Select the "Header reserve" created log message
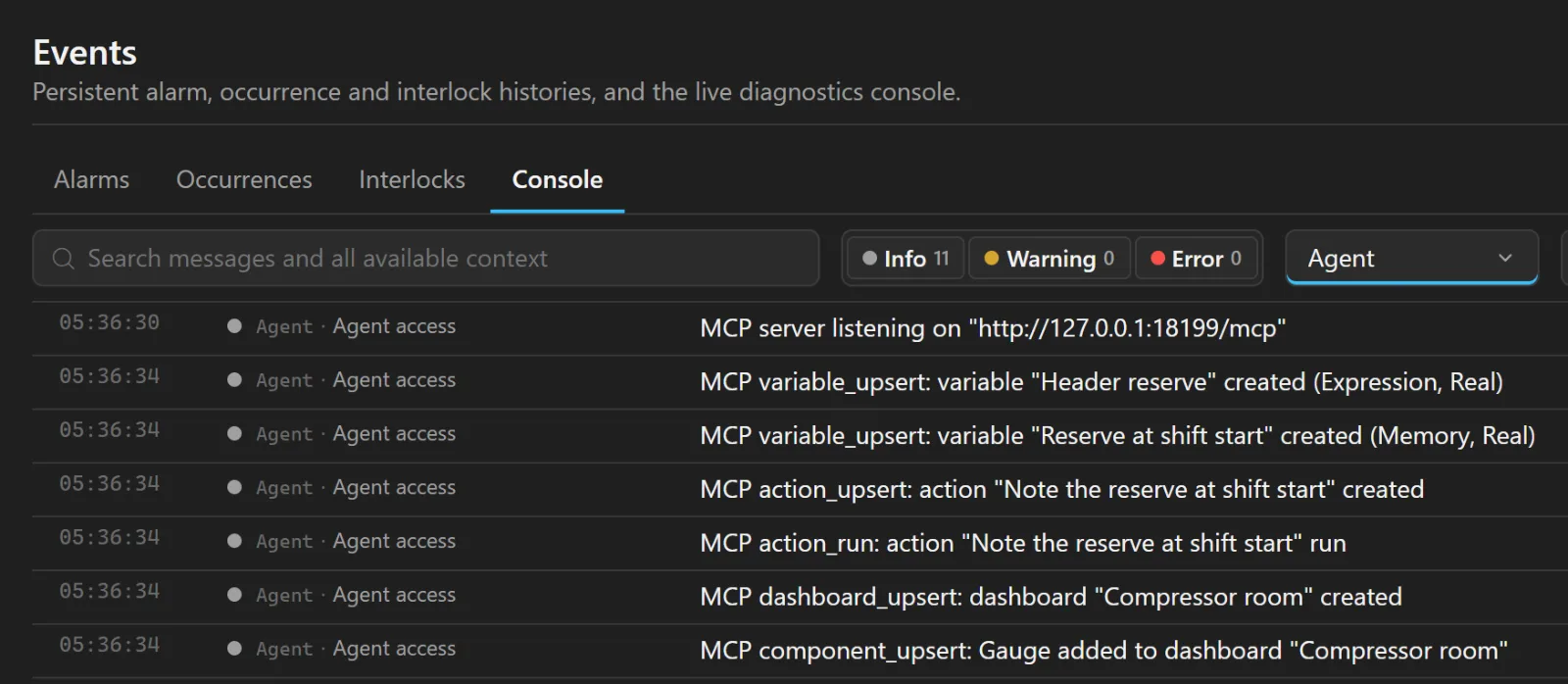This screenshot has height=684, width=1568. click(x=1102, y=382)
